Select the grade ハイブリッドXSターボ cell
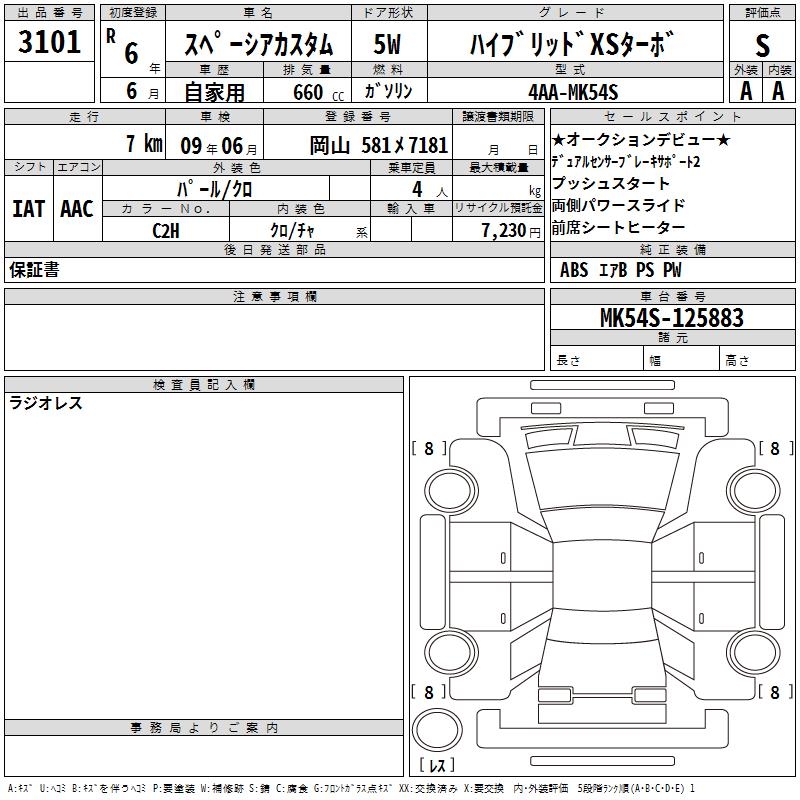 [575, 43]
